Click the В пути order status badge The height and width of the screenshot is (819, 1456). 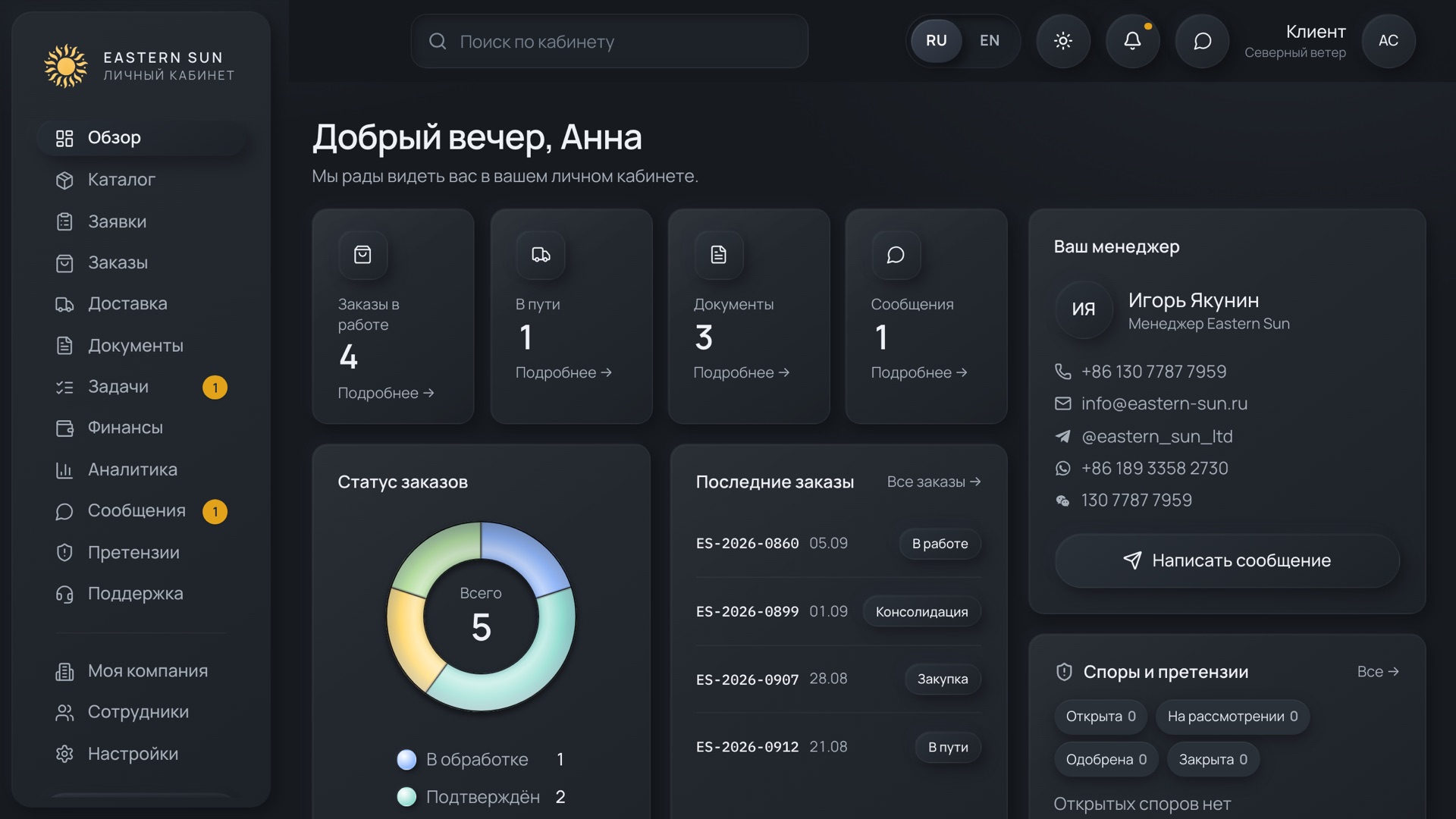click(948, 748)
